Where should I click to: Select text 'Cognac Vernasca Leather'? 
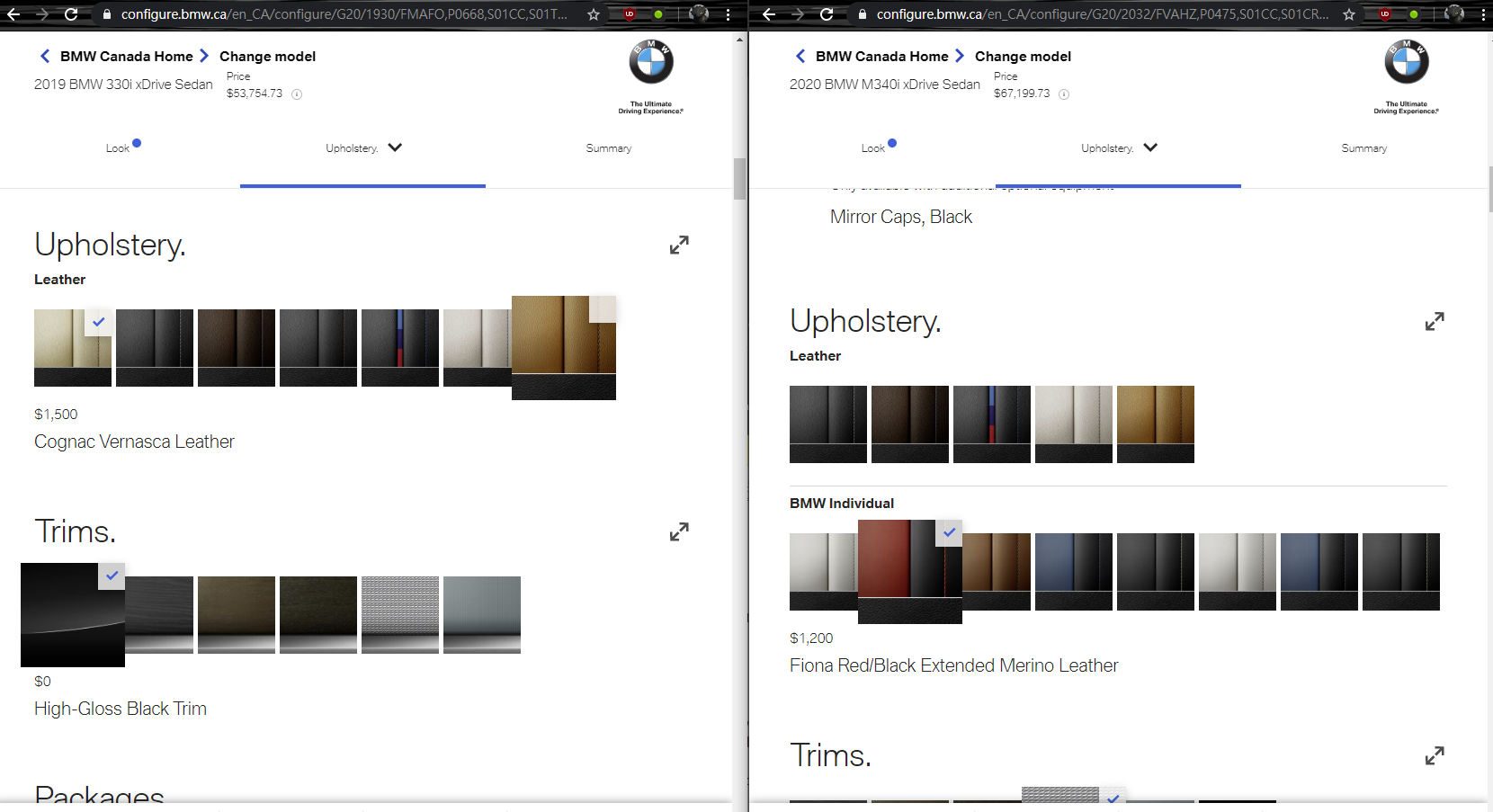click(134, 442)
